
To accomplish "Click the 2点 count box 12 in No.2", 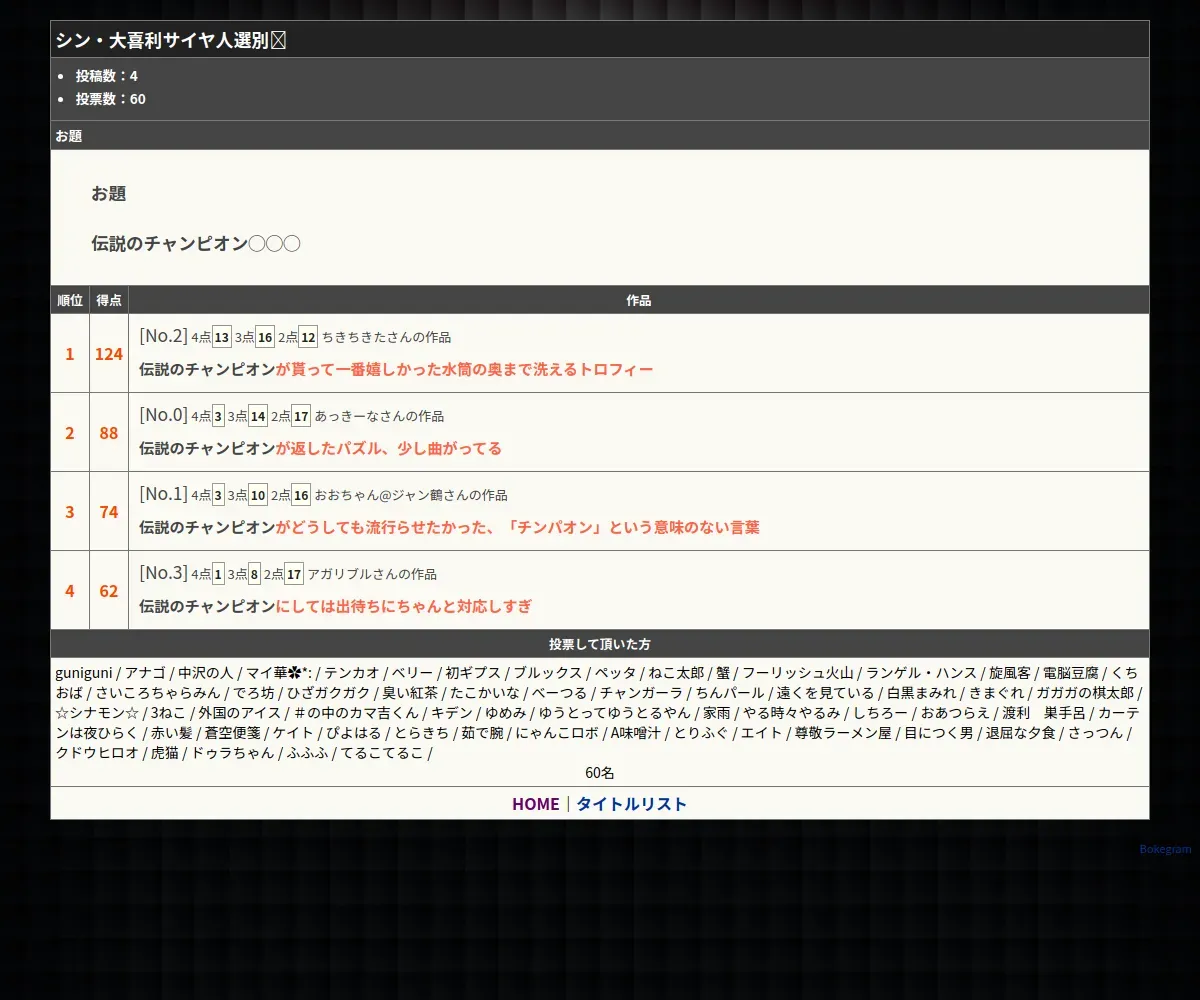I will tap(308, 337).
